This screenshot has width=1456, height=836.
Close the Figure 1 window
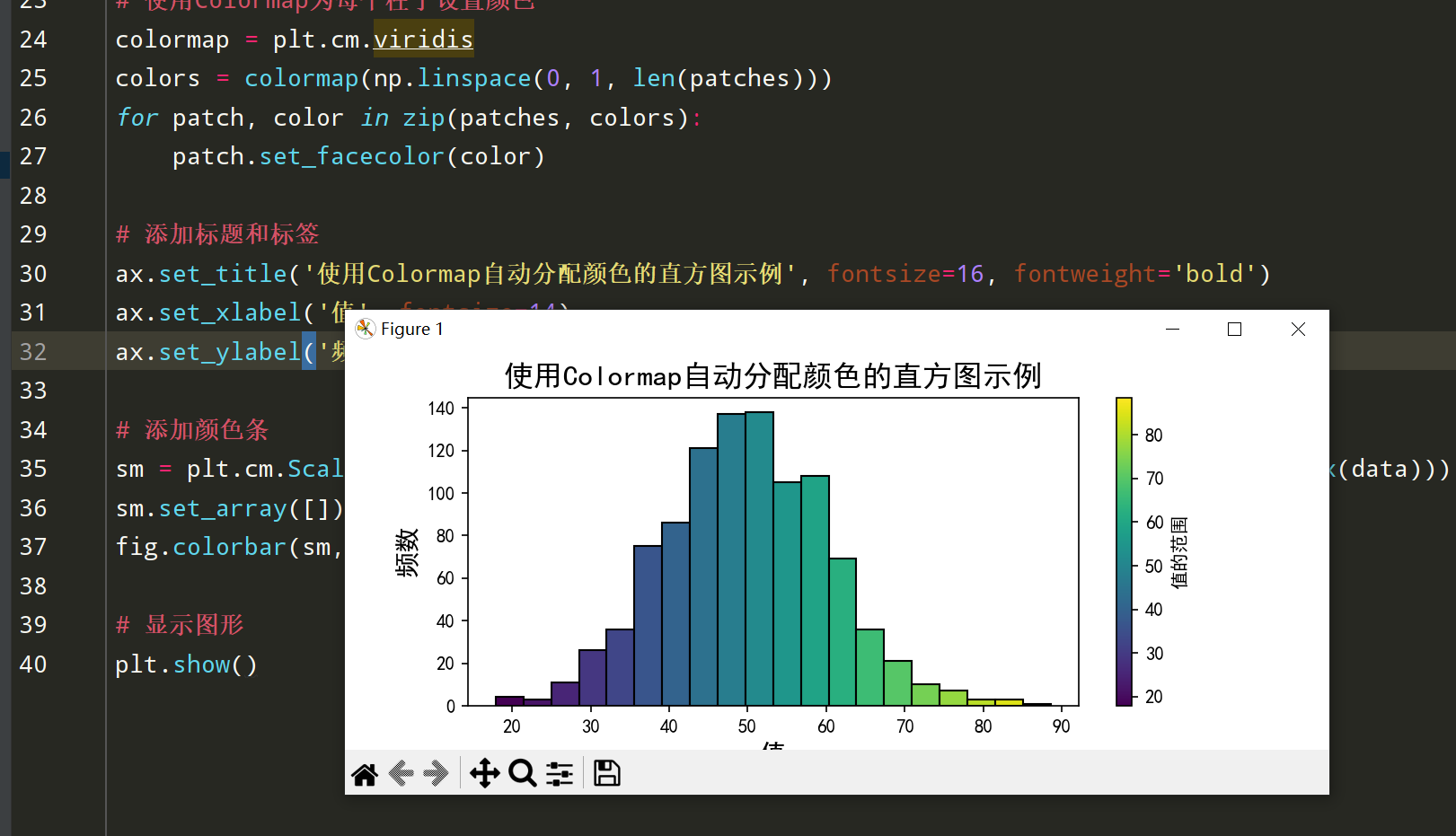point(1298,329)
